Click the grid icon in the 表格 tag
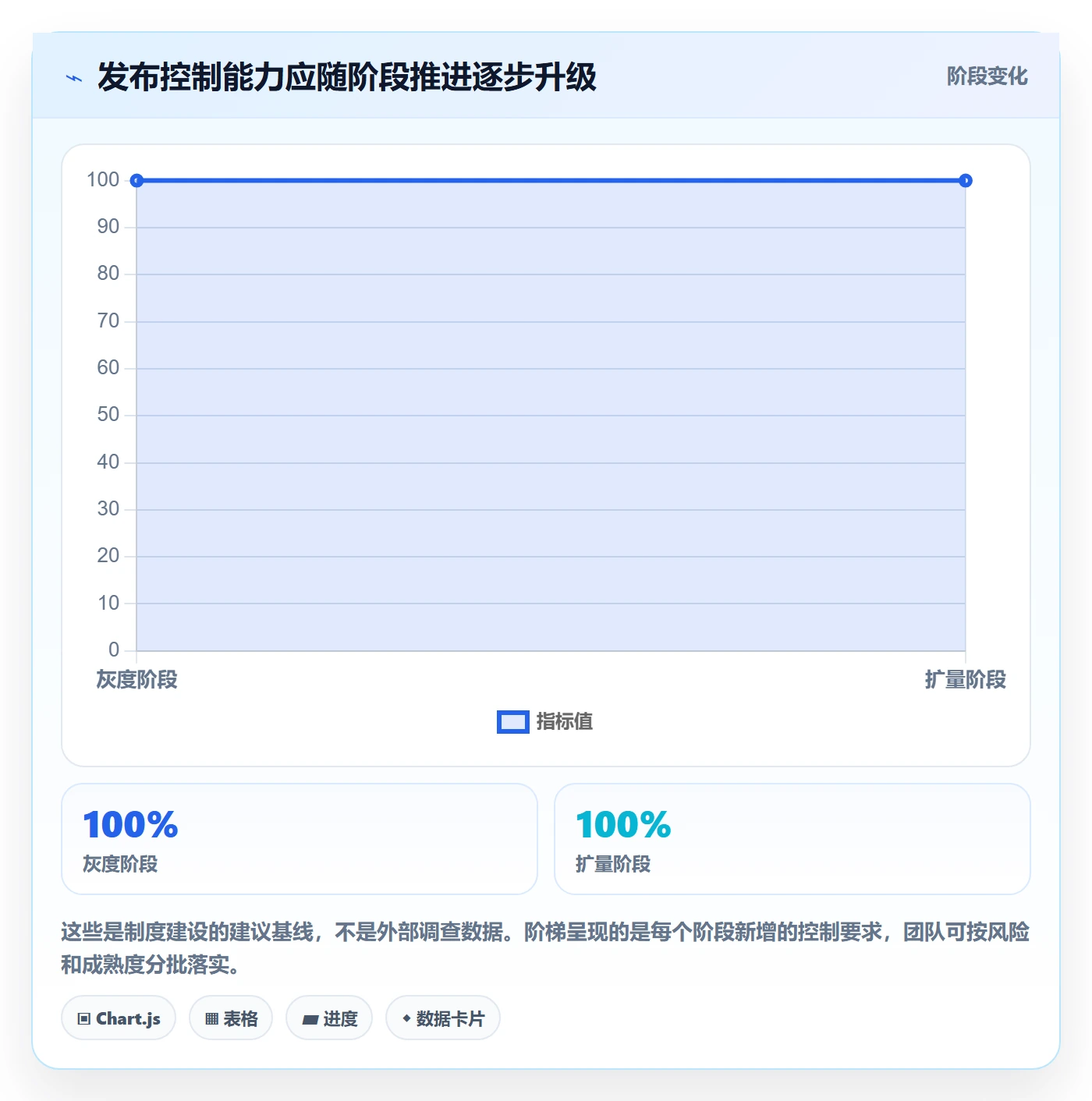The image size is (1092, 1101). (211, 1018)
